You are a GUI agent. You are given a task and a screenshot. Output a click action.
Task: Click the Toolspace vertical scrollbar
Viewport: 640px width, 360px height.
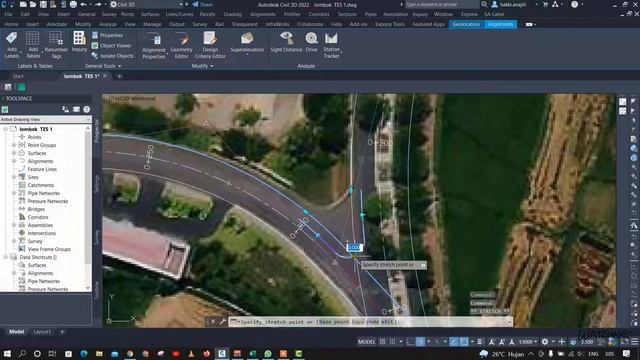(88, 208)
